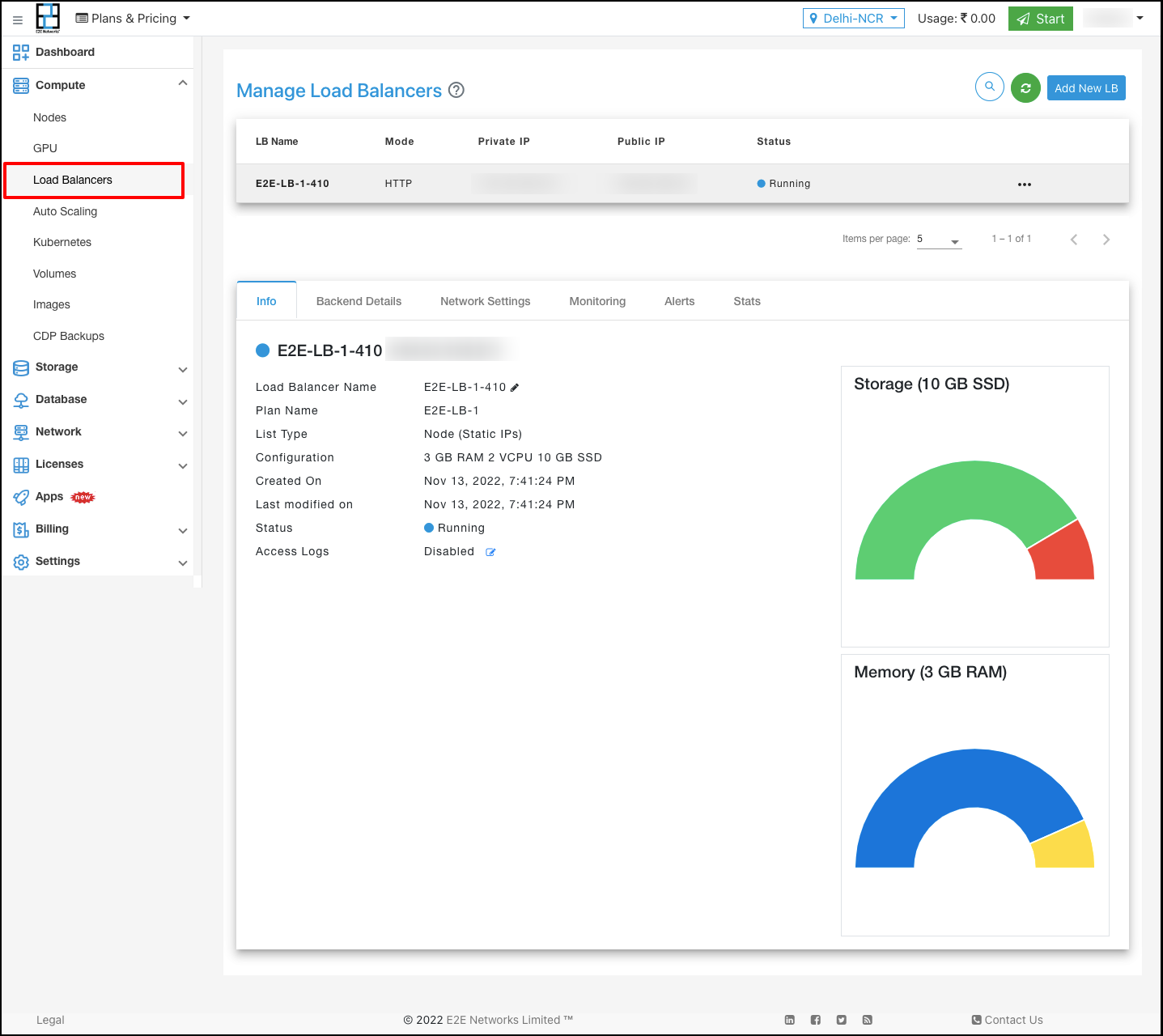Go to next page arrow
Screen dimensions: 1163x1036
pyautogui.click(x=1106, y=240)
